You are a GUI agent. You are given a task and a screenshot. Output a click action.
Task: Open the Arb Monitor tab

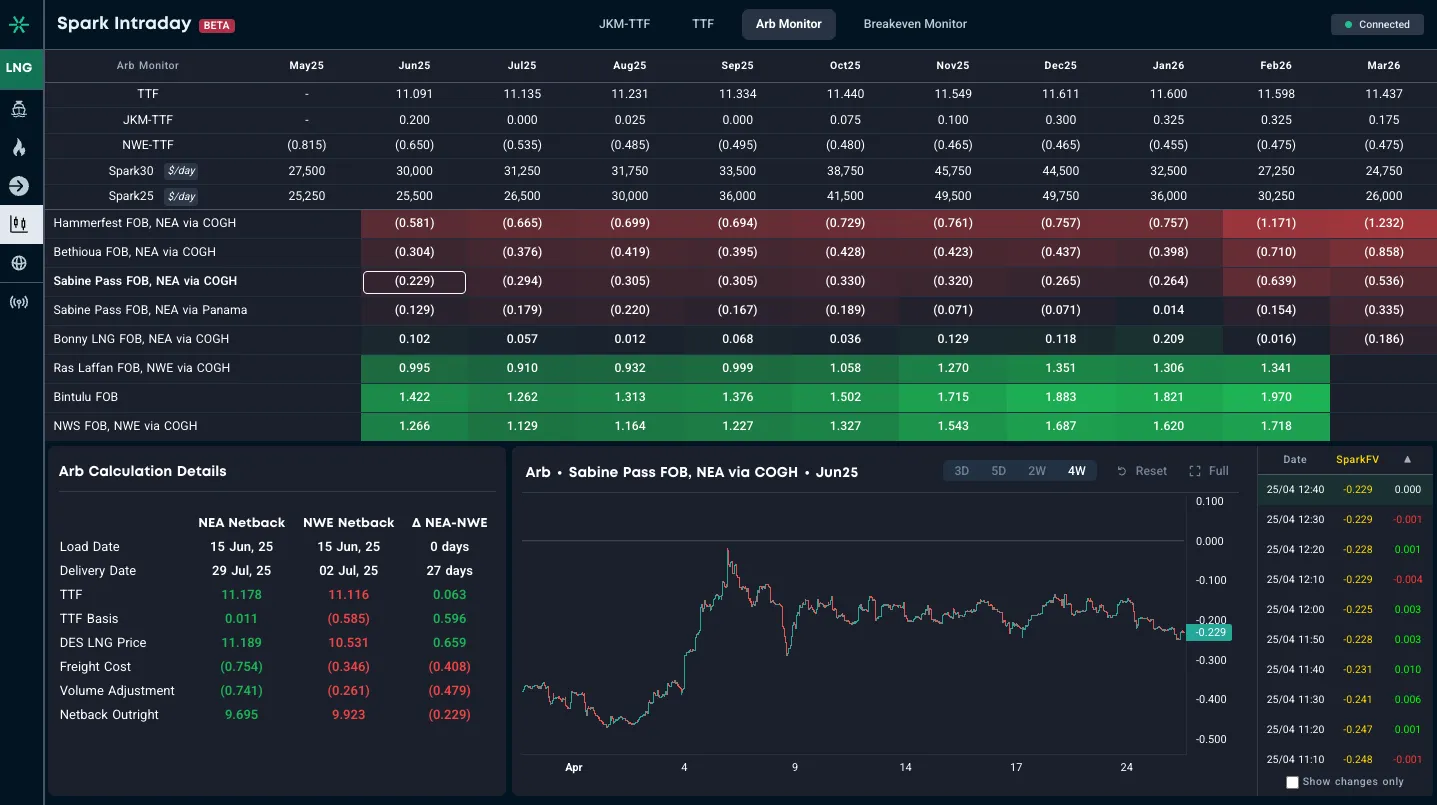[x=789, y=24]
